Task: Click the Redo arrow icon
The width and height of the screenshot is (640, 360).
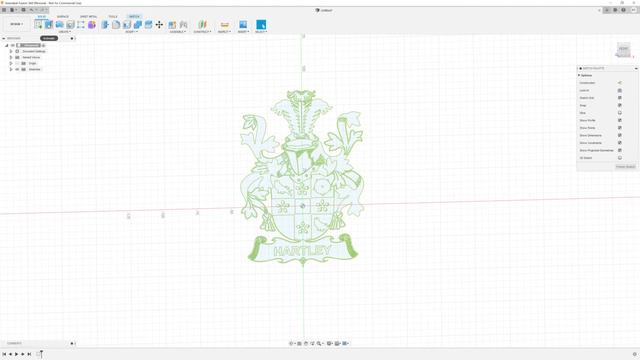Action: coord(42,10)
